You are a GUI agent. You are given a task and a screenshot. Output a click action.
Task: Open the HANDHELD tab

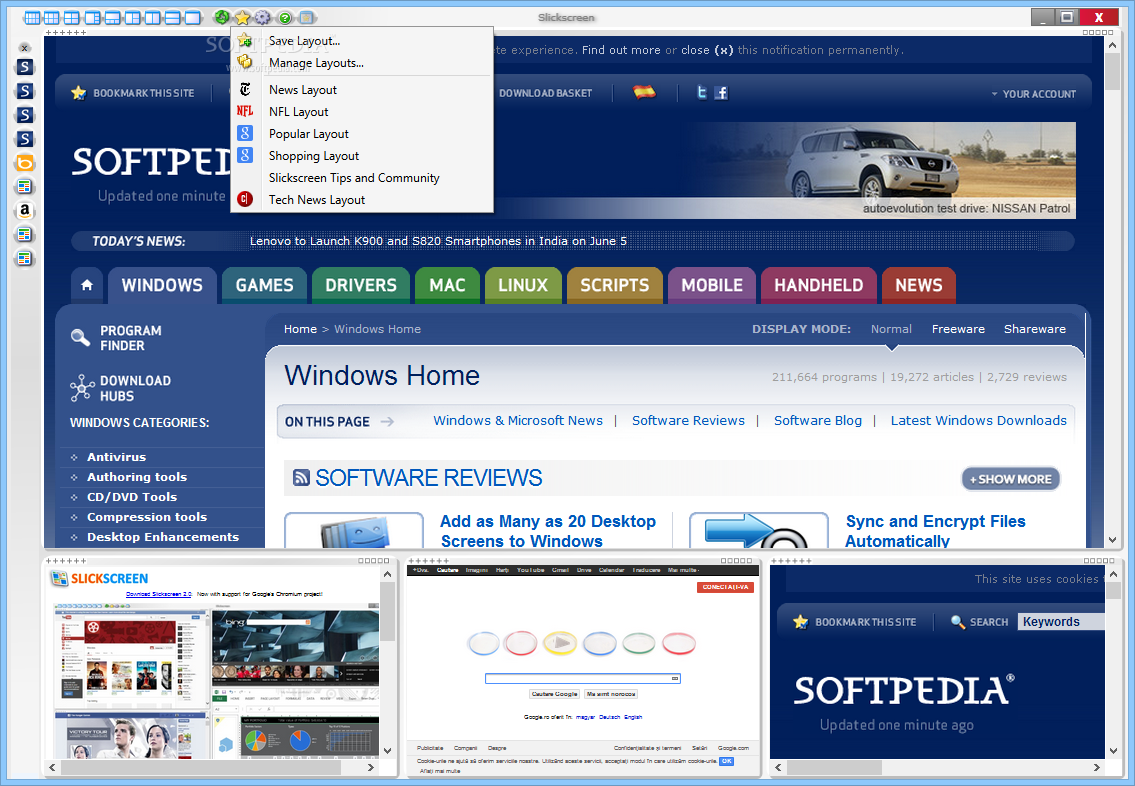[x=819, y=285]
